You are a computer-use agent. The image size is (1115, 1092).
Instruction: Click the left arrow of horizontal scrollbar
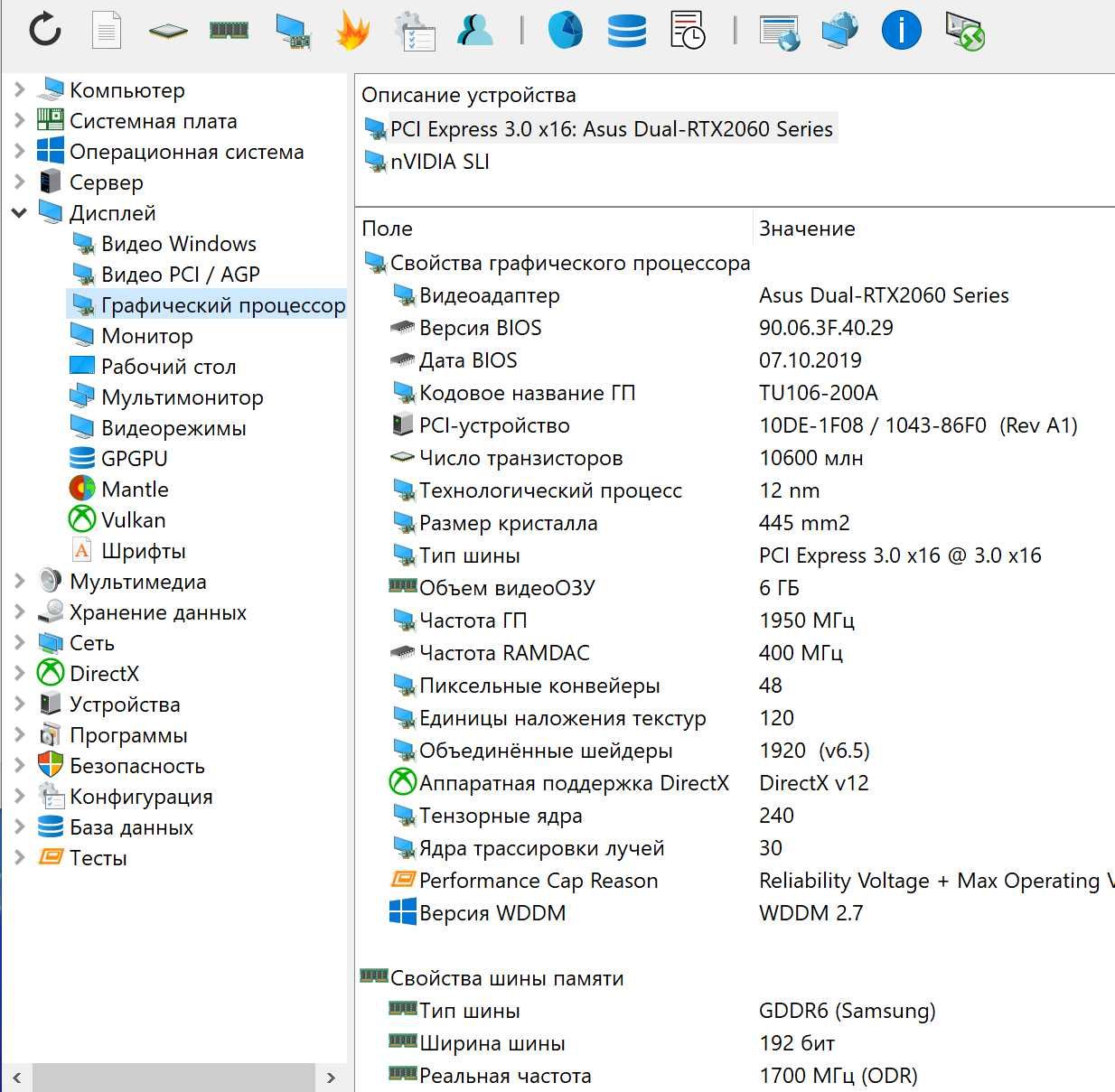pyautogui.click(x=17, y=1078)
